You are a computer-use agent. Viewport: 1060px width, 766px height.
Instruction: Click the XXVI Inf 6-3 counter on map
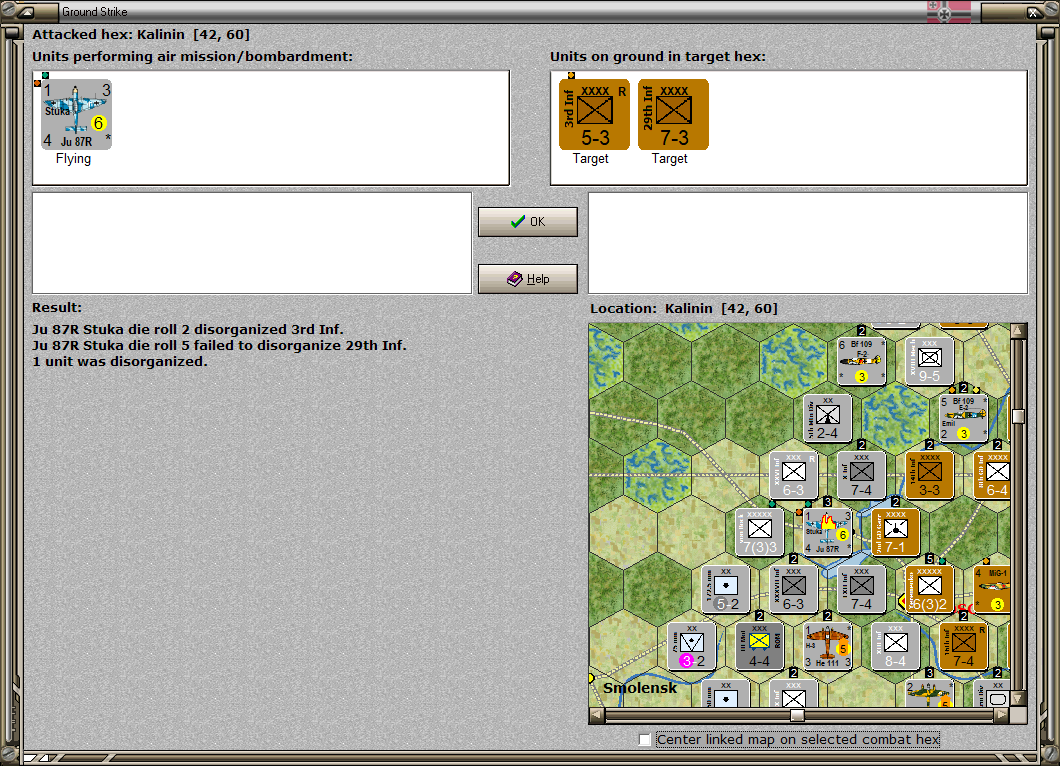coord(793,475)
